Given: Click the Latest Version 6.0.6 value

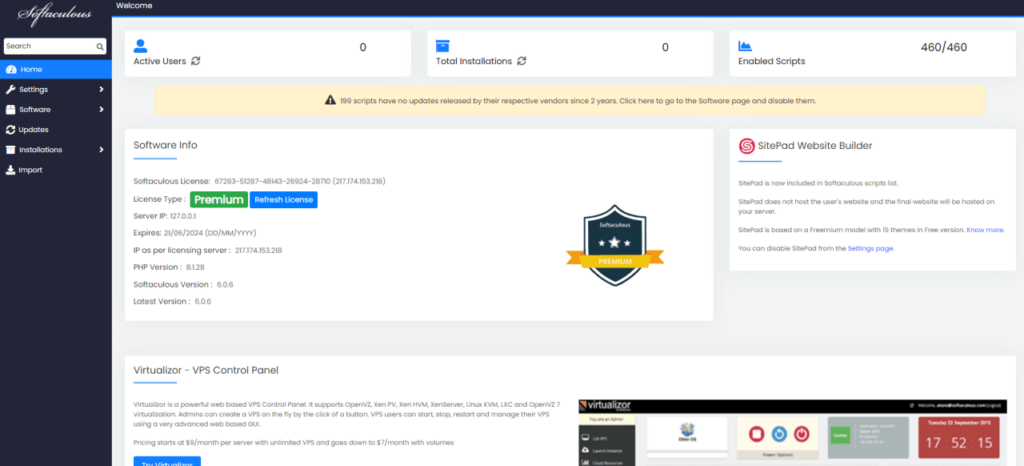Looking at the screenshot, I should pyautogui.click(x=203, y=302).
